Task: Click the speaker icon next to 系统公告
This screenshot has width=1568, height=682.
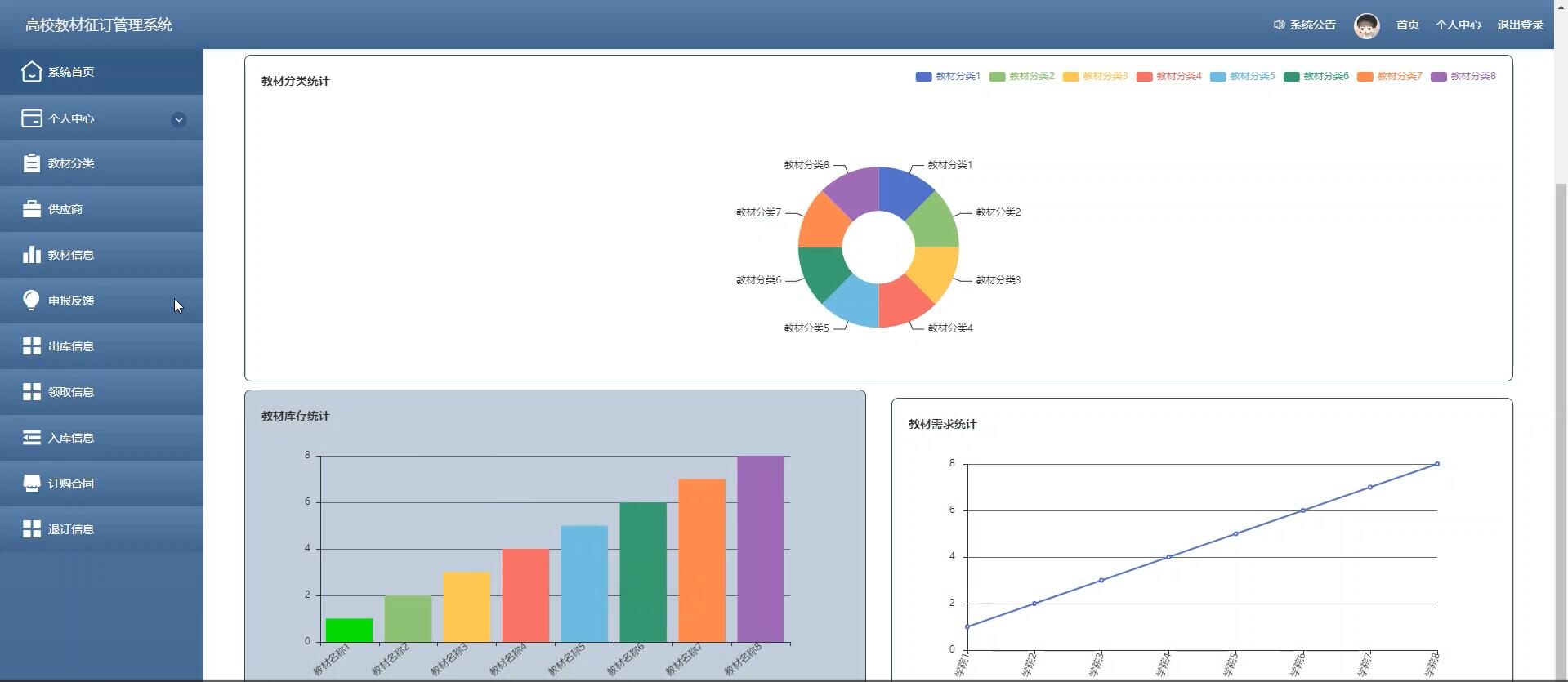Action: pos(1279,25)
